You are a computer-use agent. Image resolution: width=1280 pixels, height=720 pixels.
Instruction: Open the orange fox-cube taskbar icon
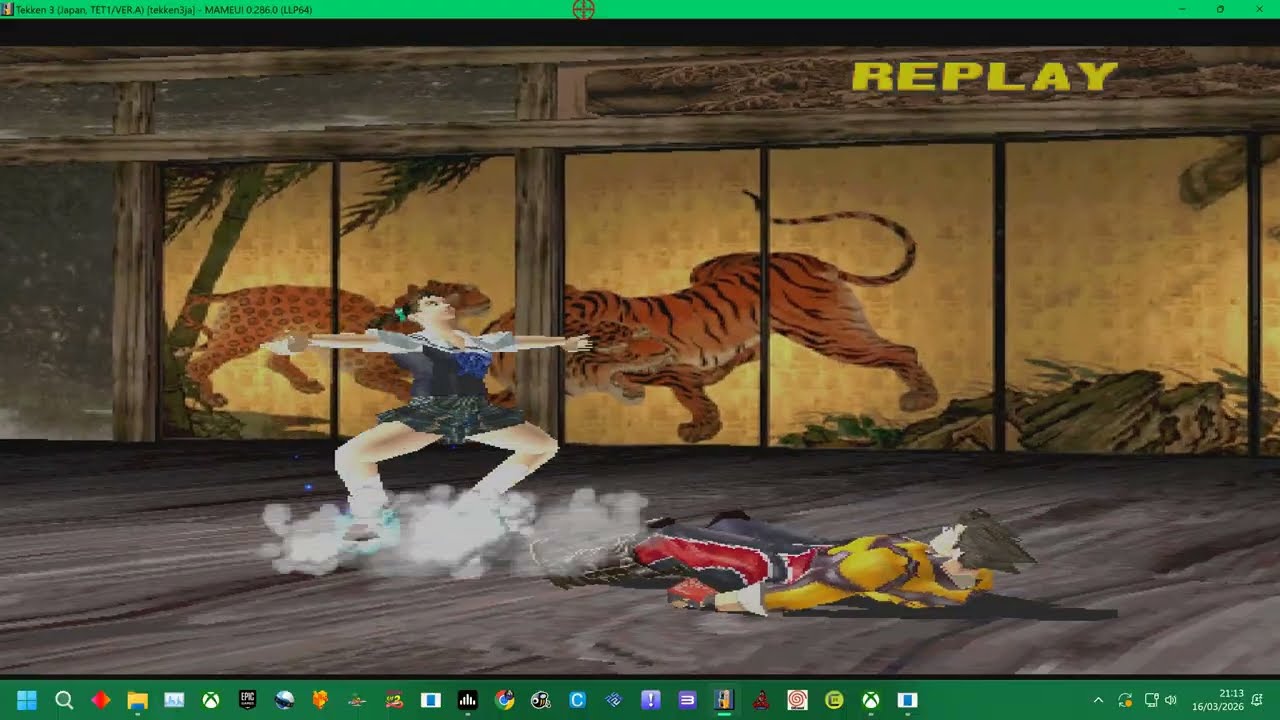[x=320, y=700]
